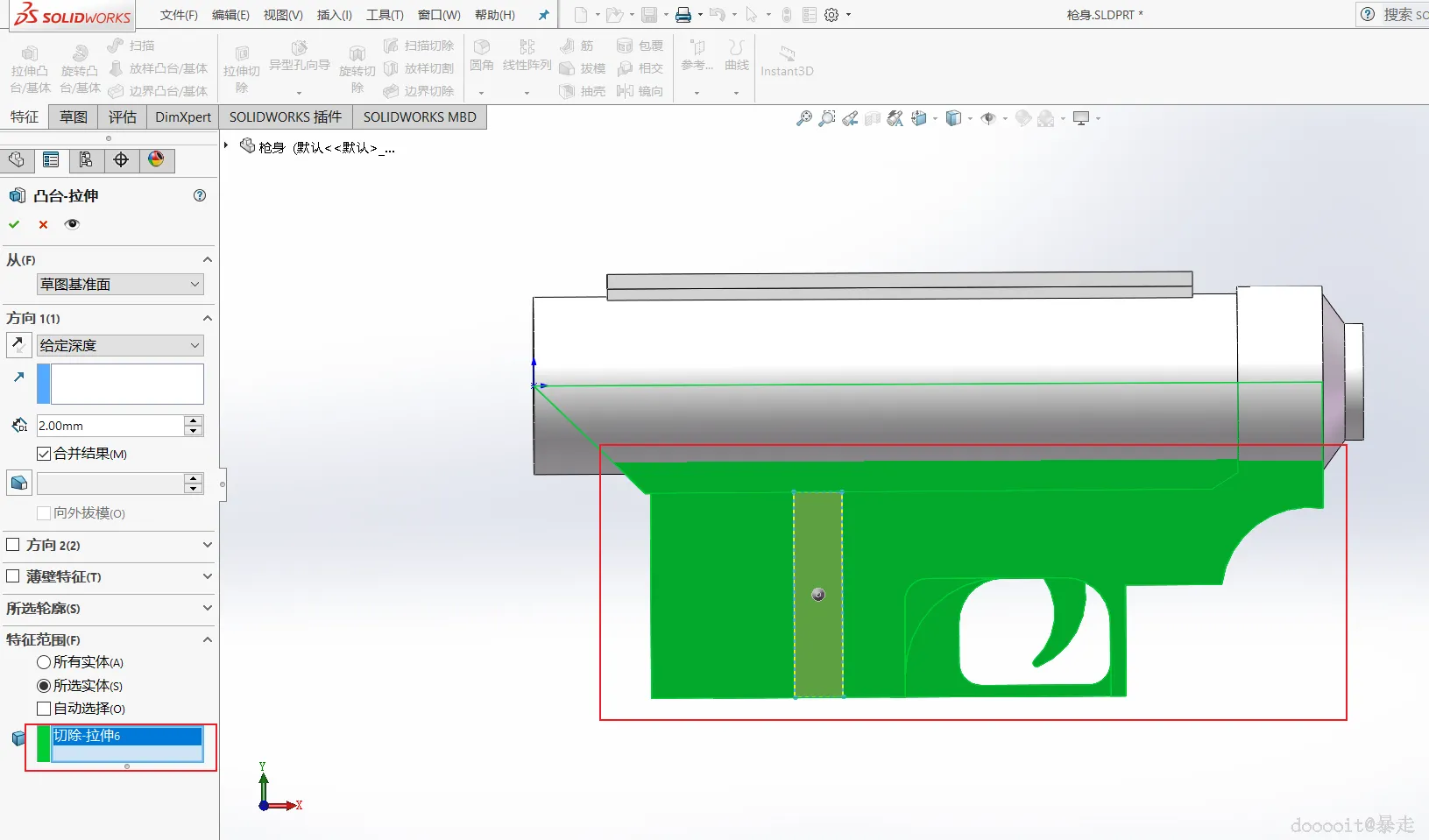Open the PropertyManager tab icon
This screenshot has height=840, width=1429.
click(x=51, y=159)
